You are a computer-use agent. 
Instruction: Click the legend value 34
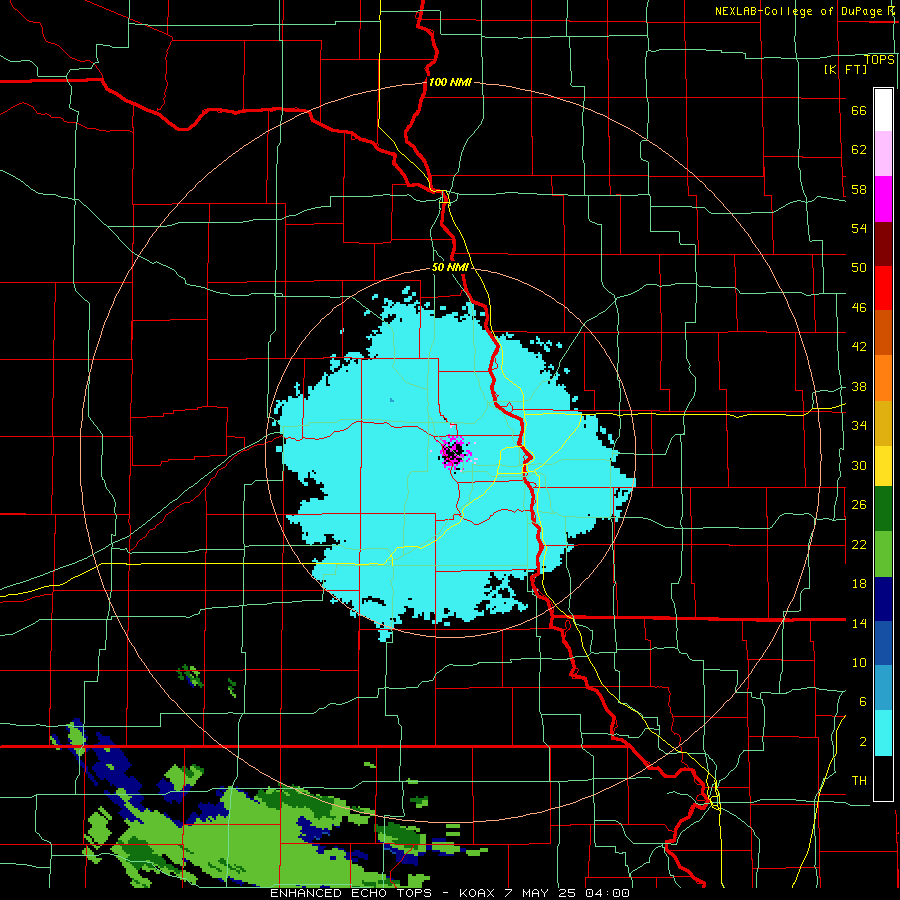pos(859,426)
